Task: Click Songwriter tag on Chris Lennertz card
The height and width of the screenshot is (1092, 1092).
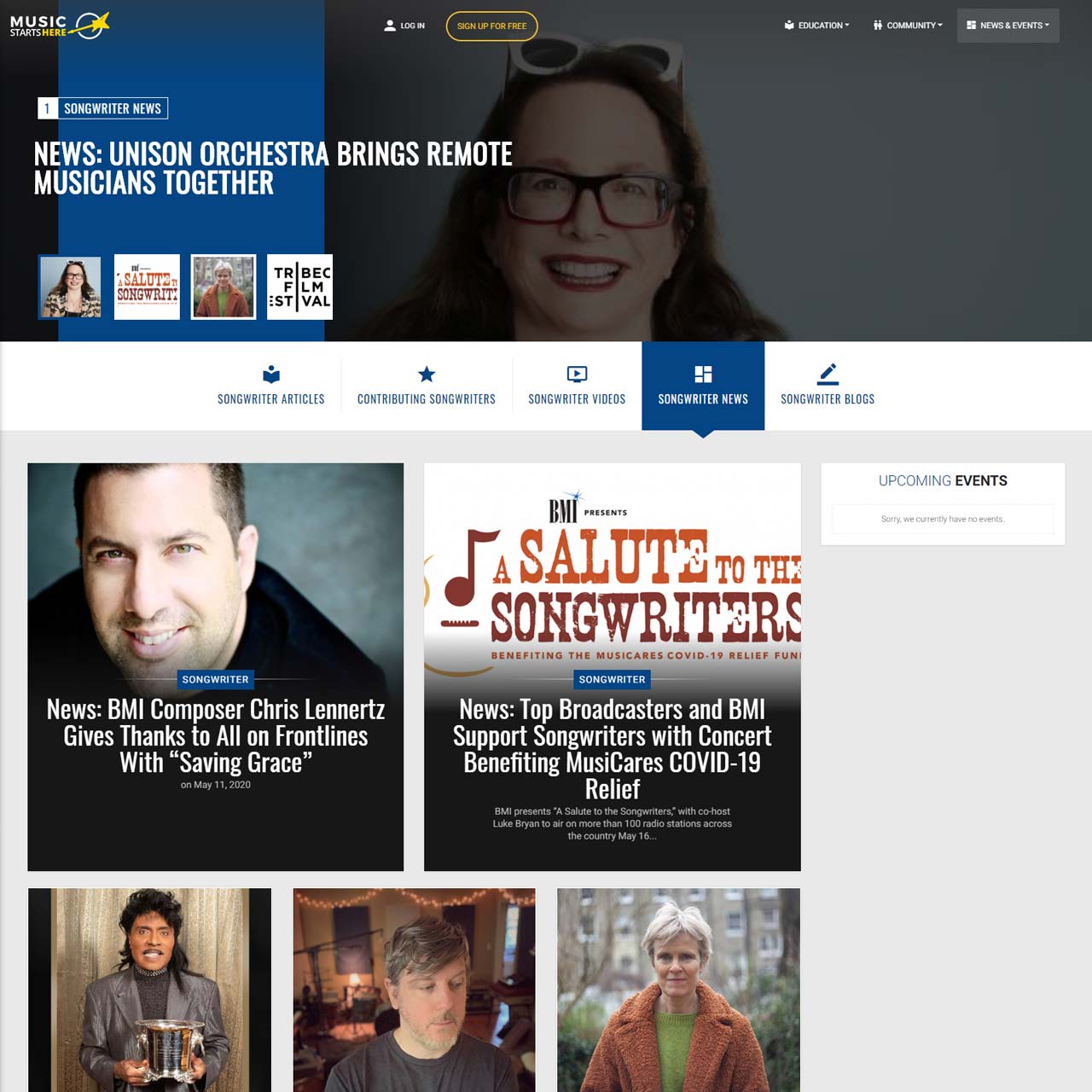Action: (x=215, y=679)
